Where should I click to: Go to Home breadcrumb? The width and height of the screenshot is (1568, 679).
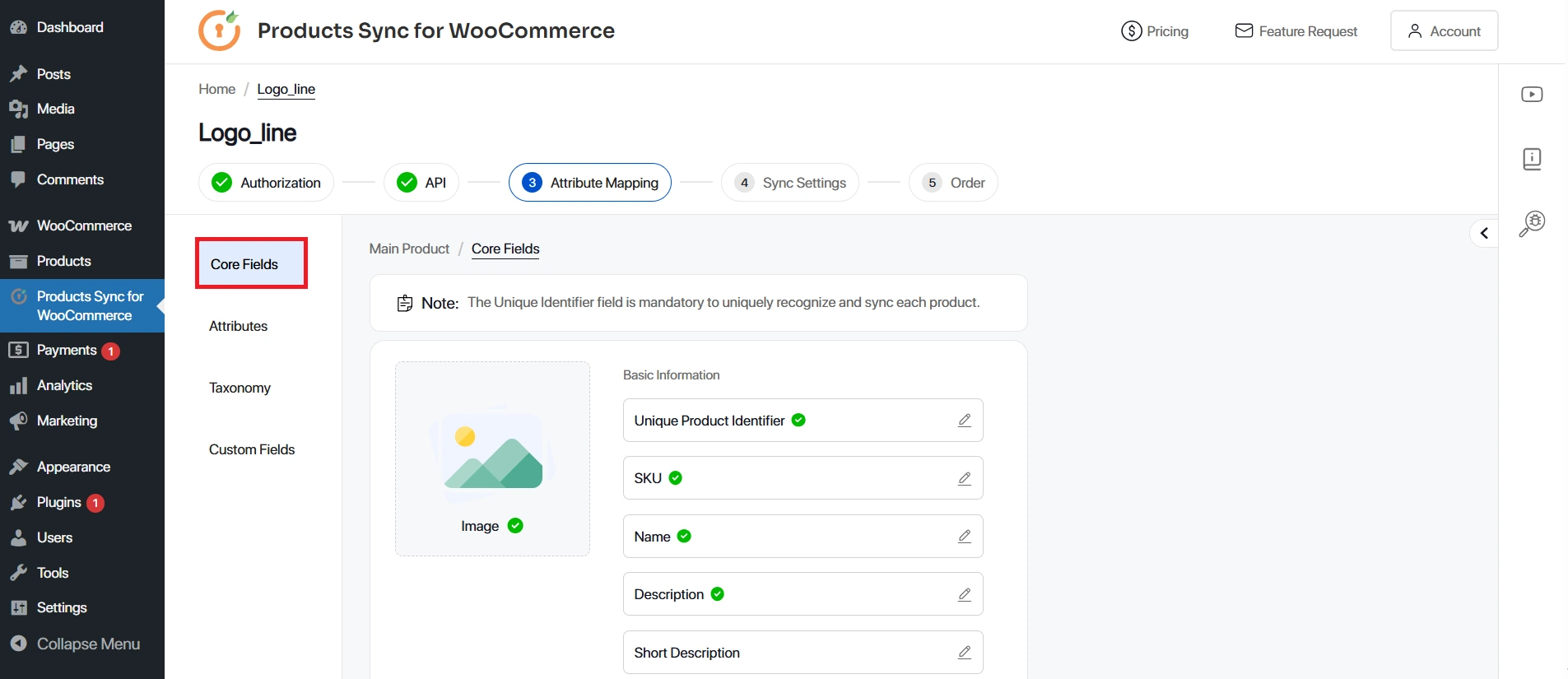pos(217,89)
